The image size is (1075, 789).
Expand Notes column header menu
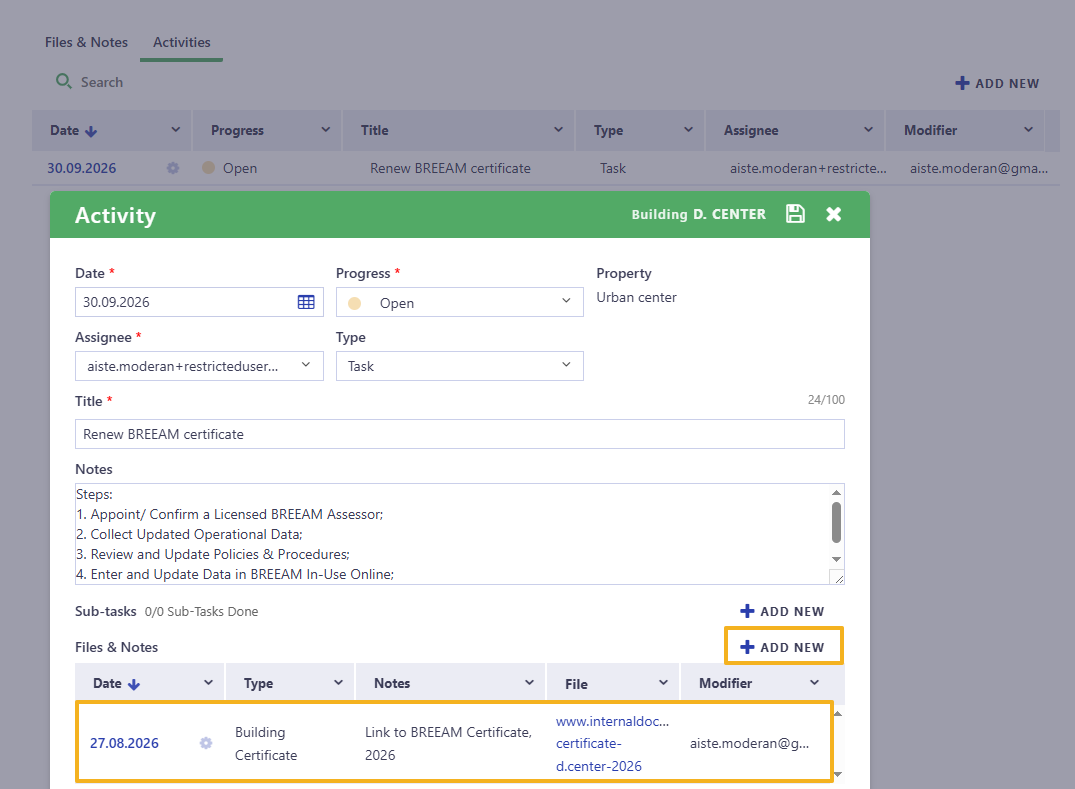point(529,683)
